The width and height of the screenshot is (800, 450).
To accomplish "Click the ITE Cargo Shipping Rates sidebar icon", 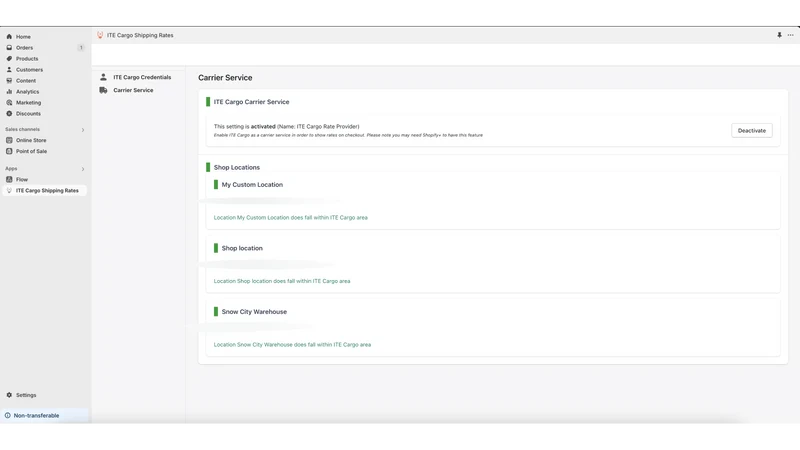I will click(x=9, y=190).
